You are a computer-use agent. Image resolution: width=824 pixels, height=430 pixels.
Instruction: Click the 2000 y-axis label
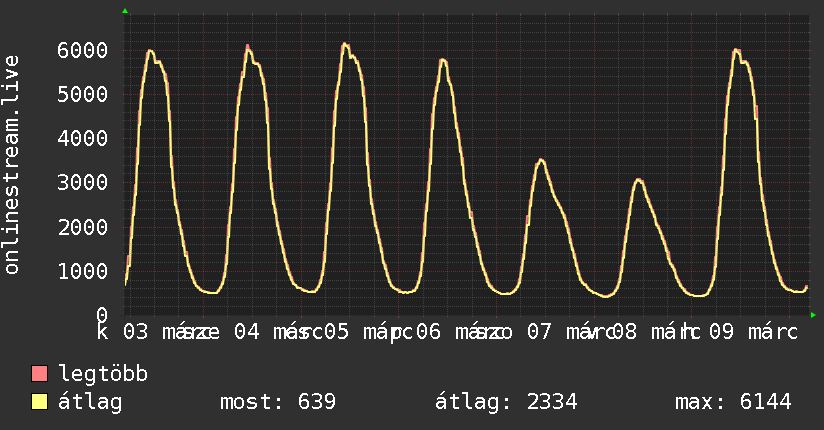click(83, 227)
